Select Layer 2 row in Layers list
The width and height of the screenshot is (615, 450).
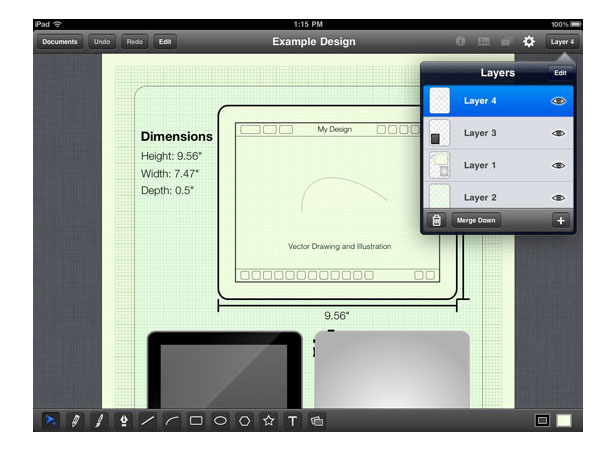[x=498, y=195]
